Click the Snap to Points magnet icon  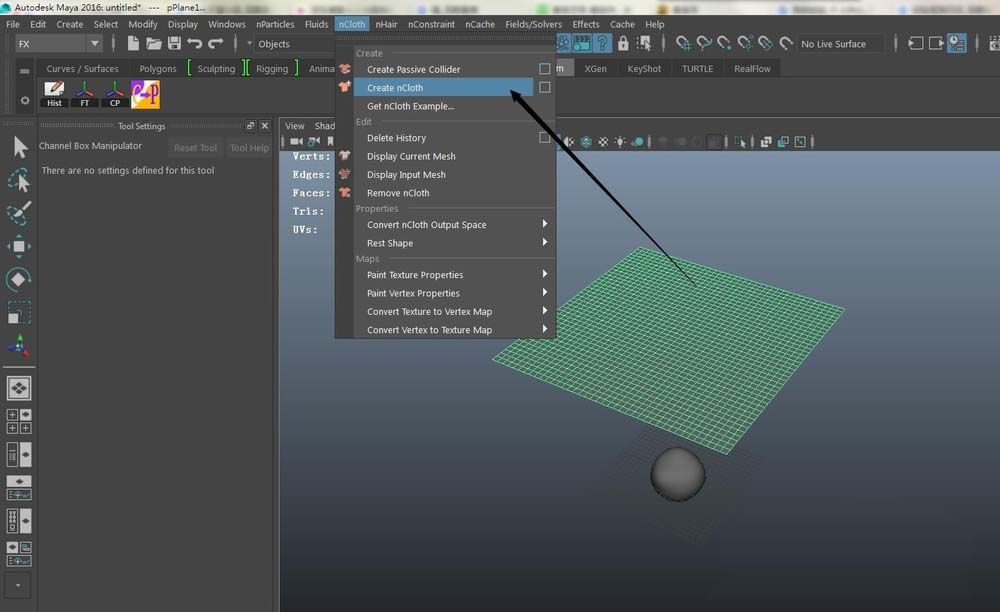tap(724, 43)
